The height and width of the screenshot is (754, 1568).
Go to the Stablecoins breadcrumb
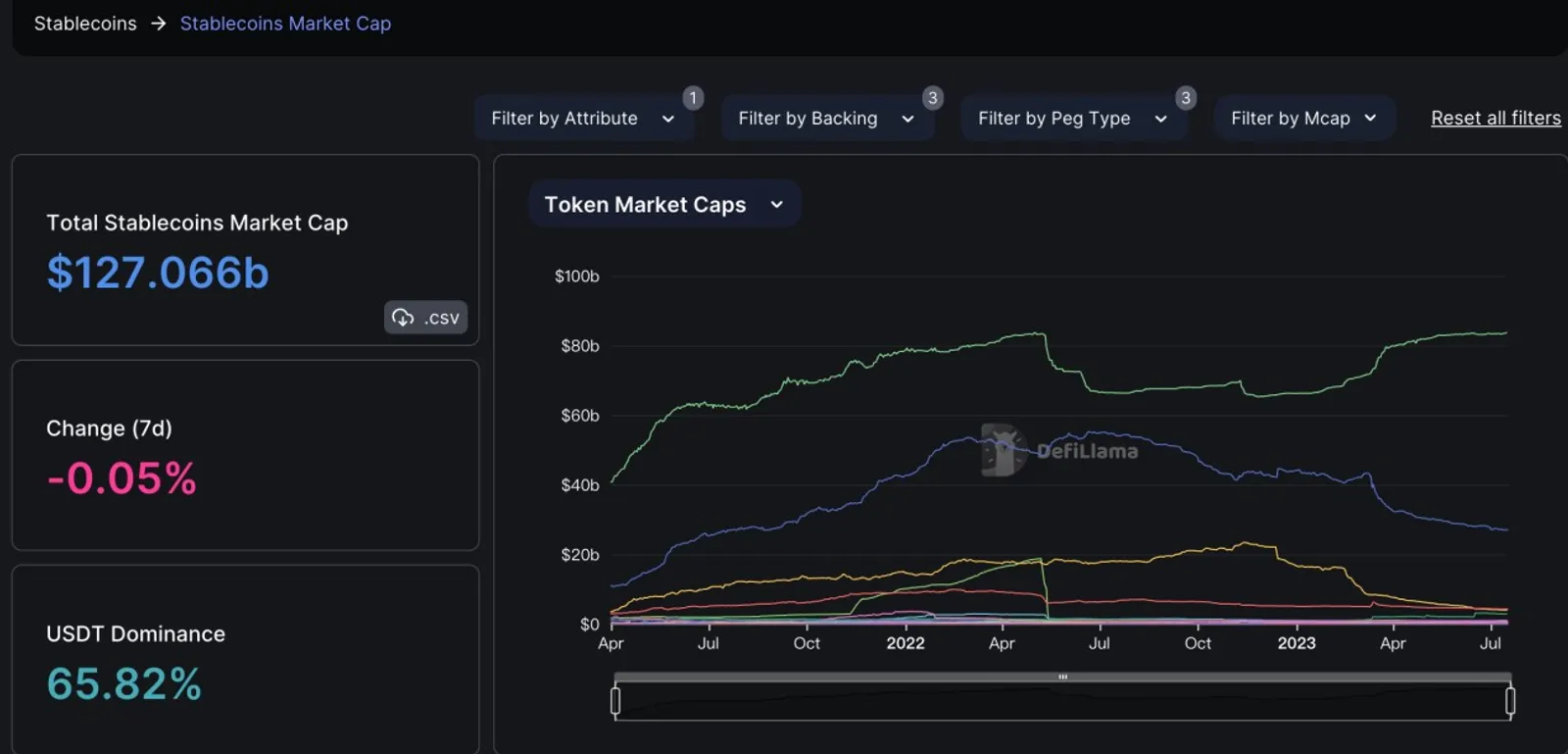point(85,24)
